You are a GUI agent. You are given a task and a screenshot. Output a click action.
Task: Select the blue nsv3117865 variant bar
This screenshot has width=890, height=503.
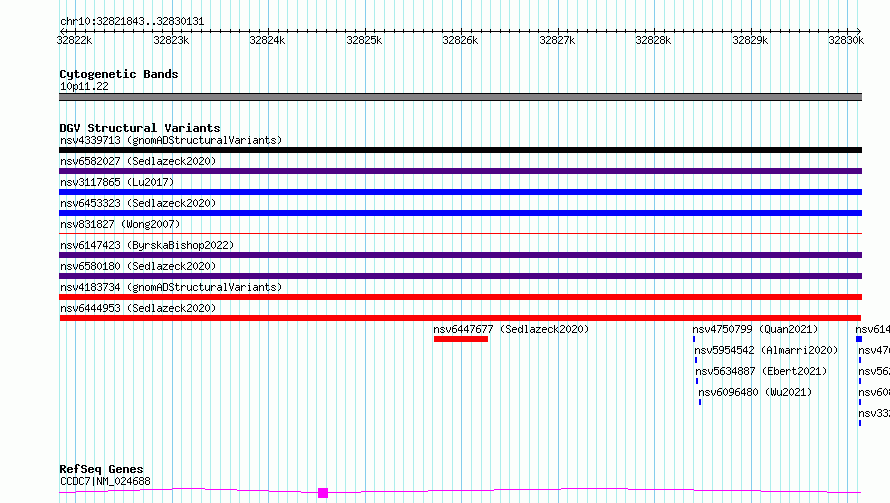click(460, 192)
